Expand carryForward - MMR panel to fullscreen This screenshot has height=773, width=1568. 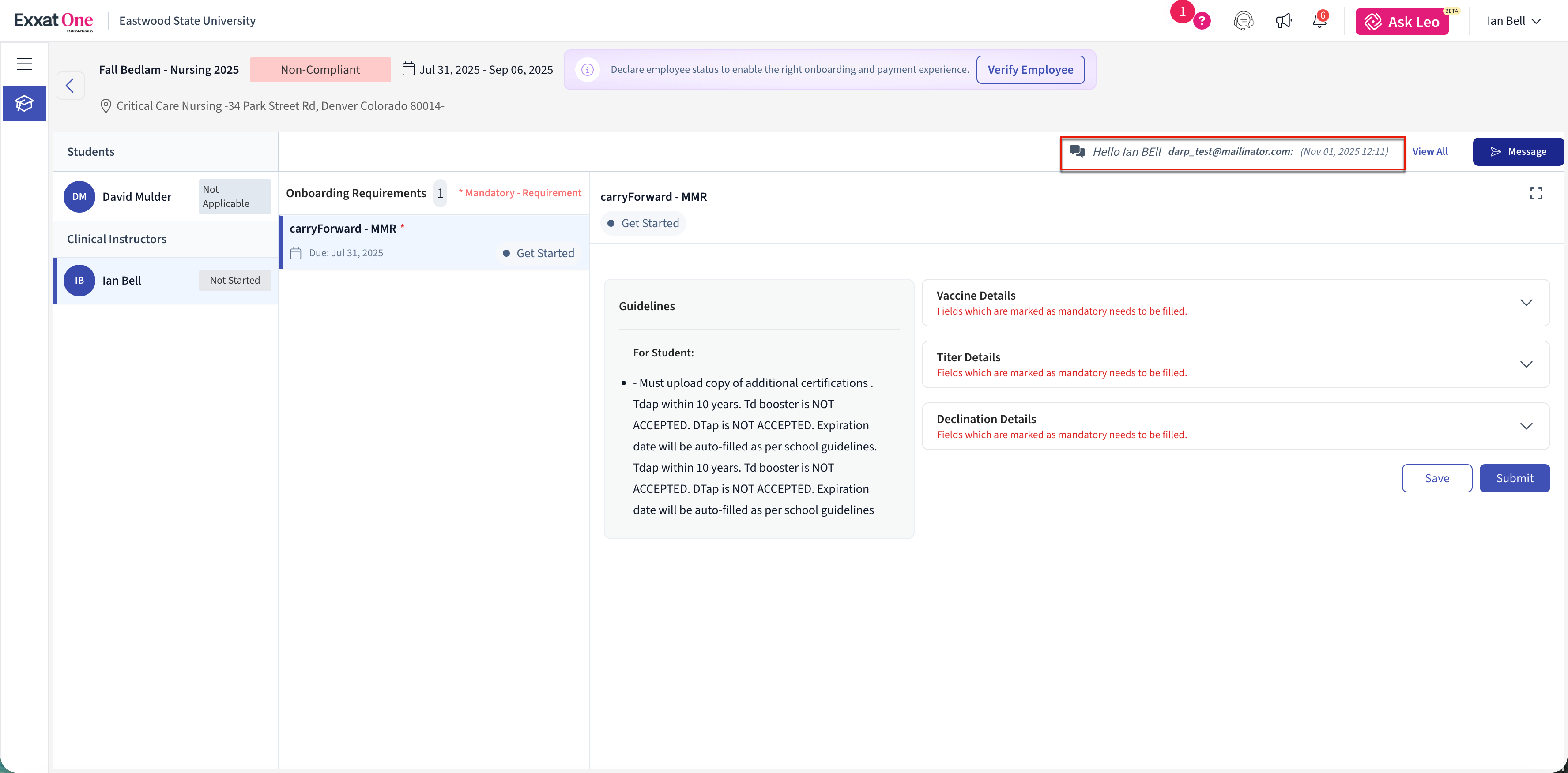point(1536,193)
